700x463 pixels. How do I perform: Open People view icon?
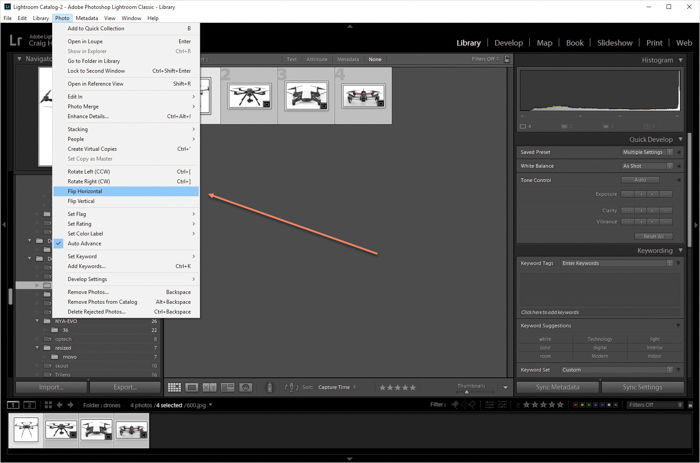click(x=246, y=387)
